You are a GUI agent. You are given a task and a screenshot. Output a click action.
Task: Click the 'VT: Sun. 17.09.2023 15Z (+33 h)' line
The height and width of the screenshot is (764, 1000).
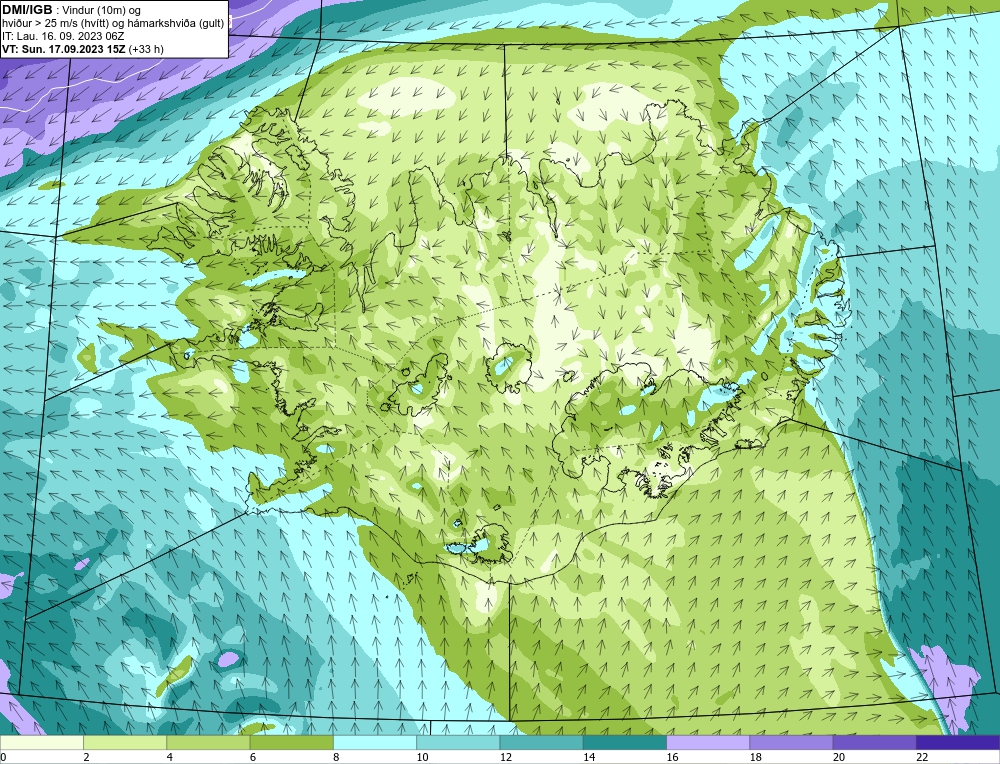click(x=82, y=49)
